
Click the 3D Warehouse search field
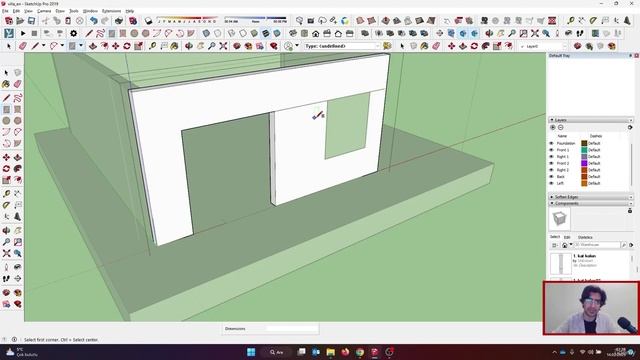[x=597, y=245]
